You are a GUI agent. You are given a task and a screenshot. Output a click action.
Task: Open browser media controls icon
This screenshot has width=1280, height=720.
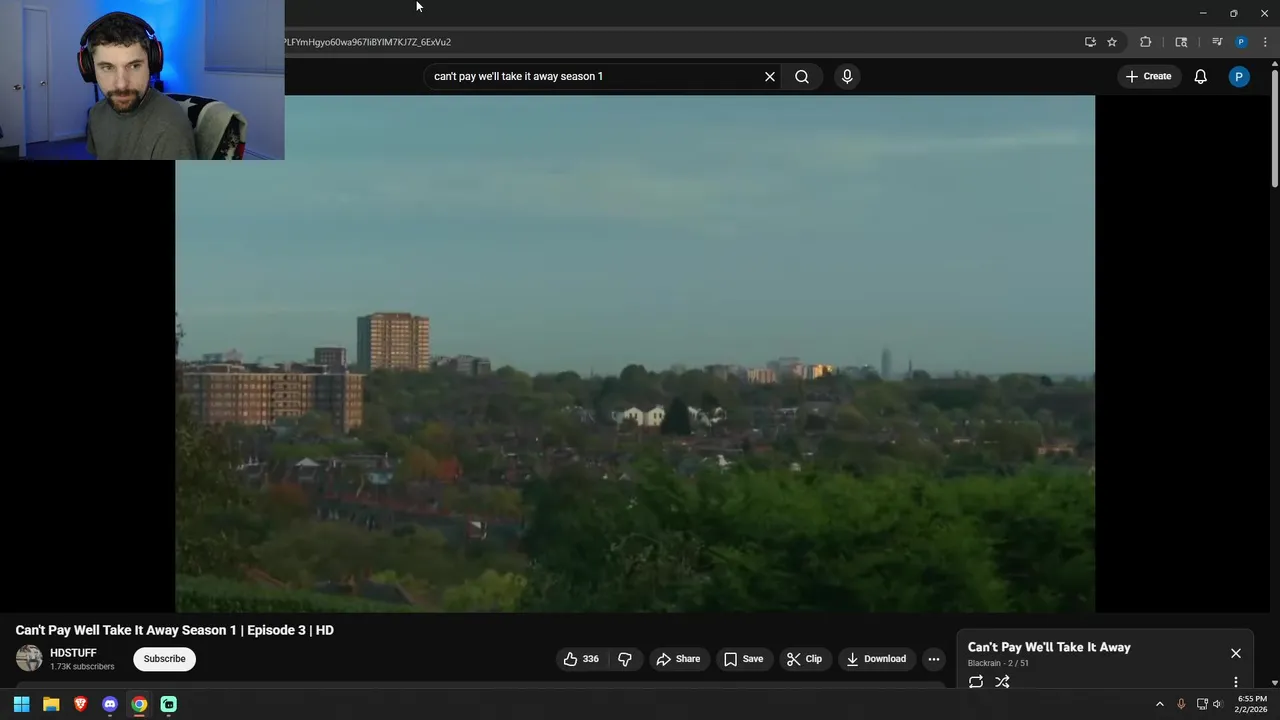click(1217, 42)
